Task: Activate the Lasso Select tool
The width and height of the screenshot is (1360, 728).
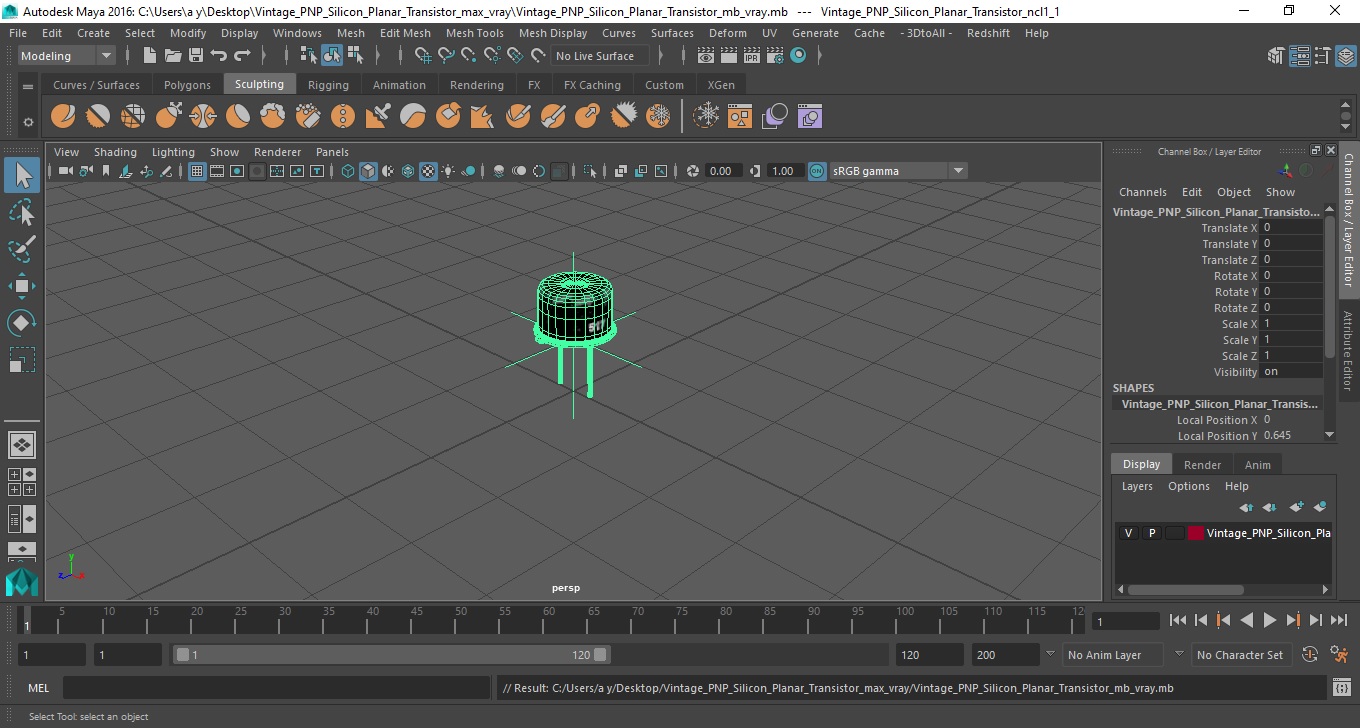Action: 22,212
